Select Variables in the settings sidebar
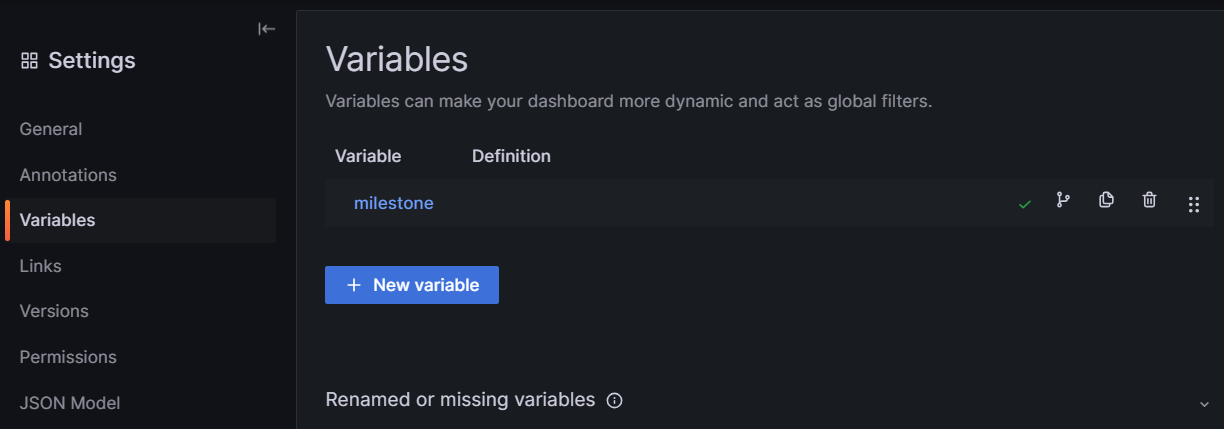Viewport: 1224px width, 429px height. [58, 220]
